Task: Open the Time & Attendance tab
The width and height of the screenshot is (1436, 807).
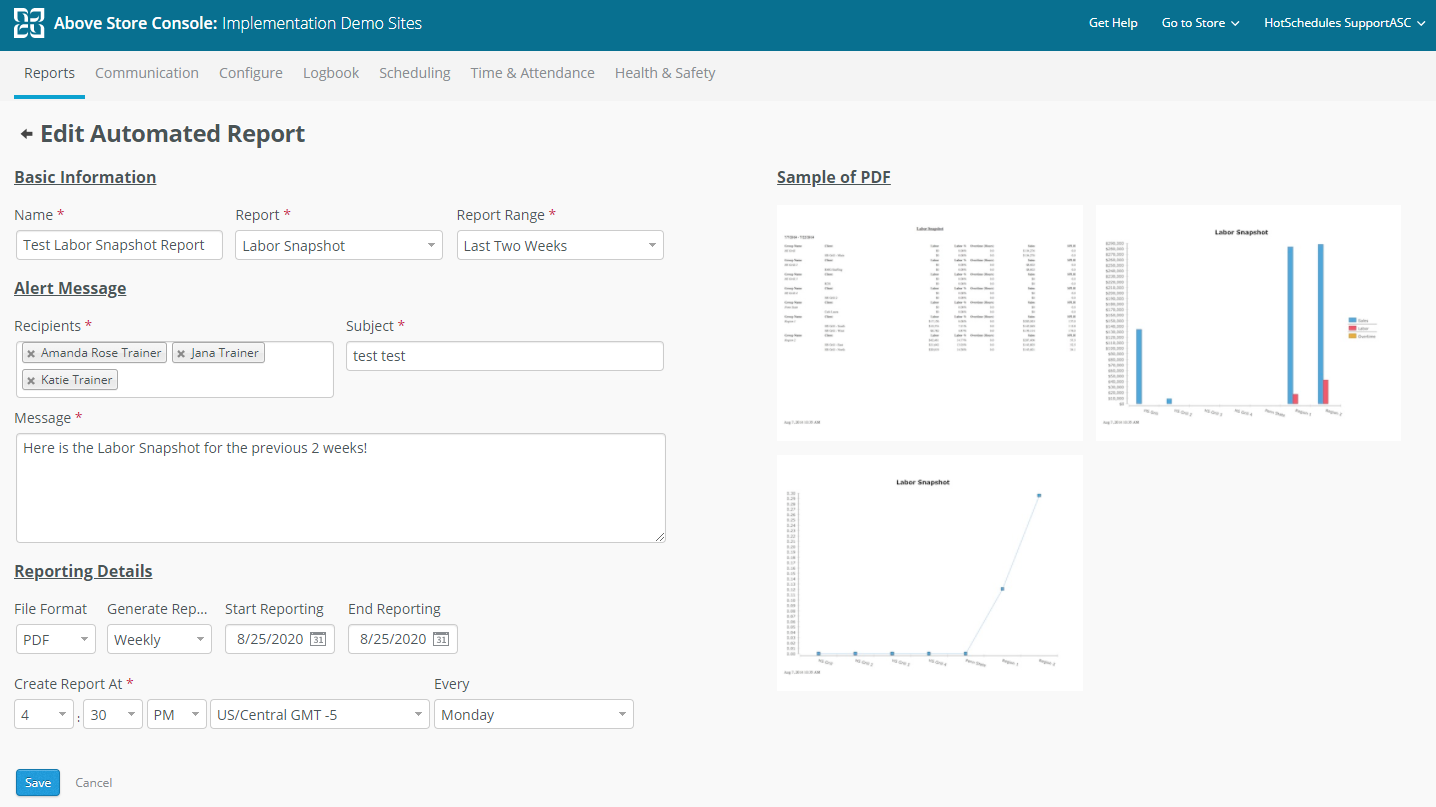Action: (x=532, y=72)
